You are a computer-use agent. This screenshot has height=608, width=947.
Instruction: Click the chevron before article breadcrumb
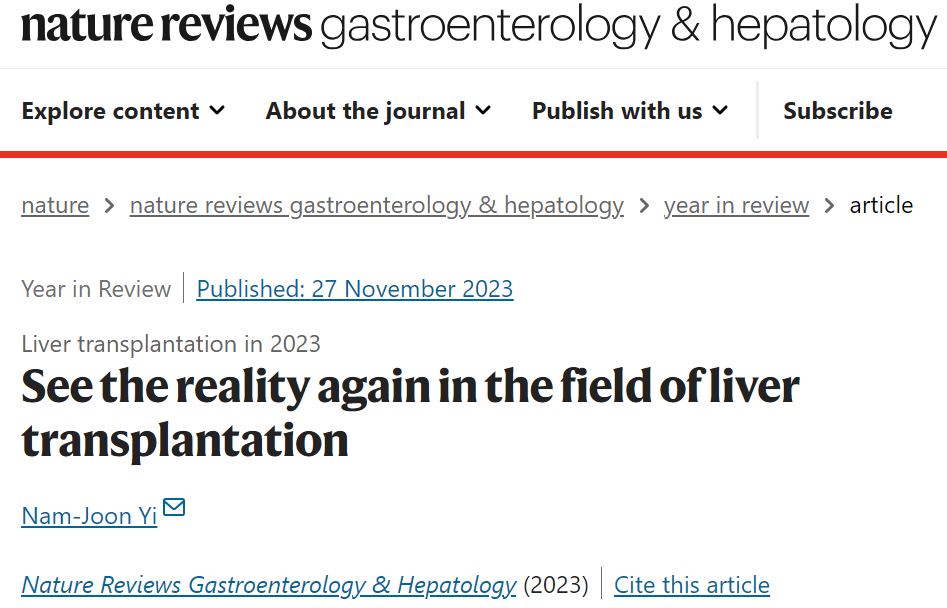[829, 206]
